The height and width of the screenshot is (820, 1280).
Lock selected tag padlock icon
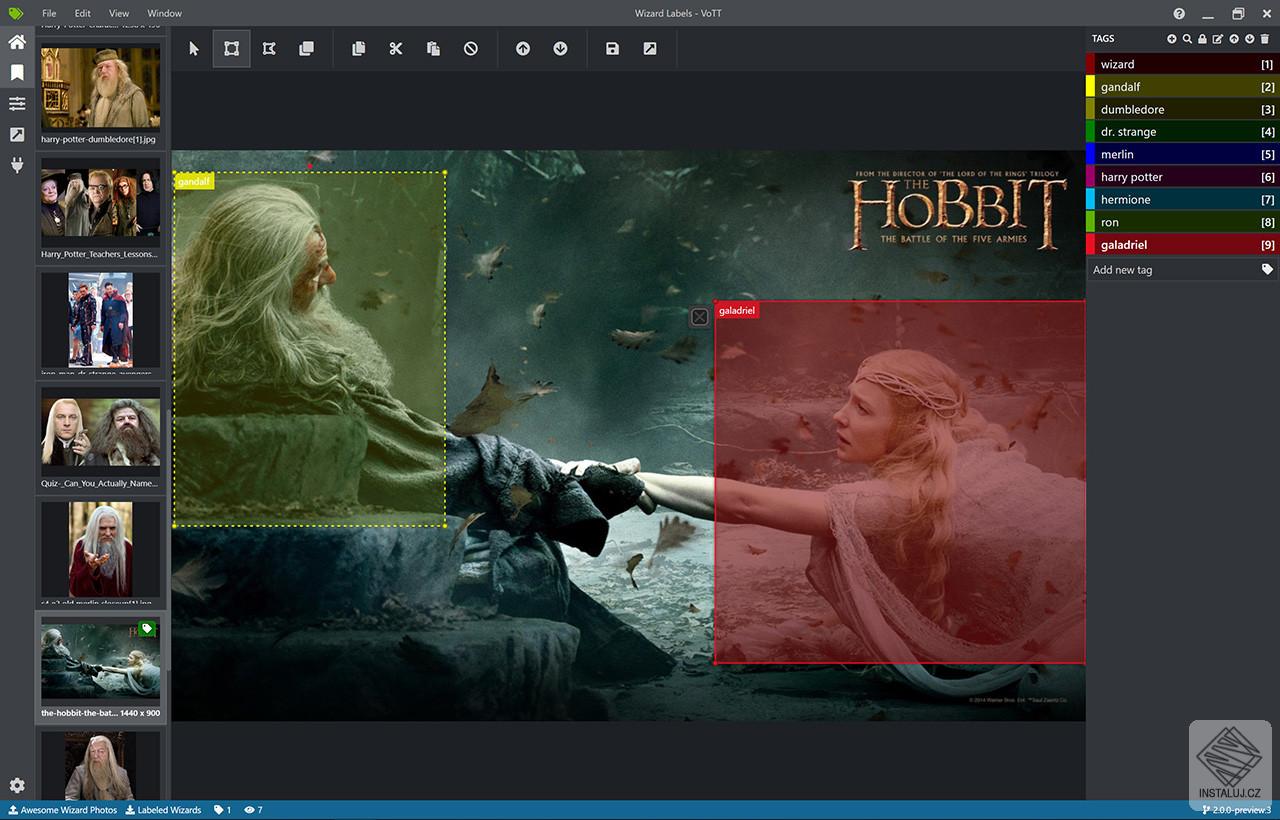1202,39
